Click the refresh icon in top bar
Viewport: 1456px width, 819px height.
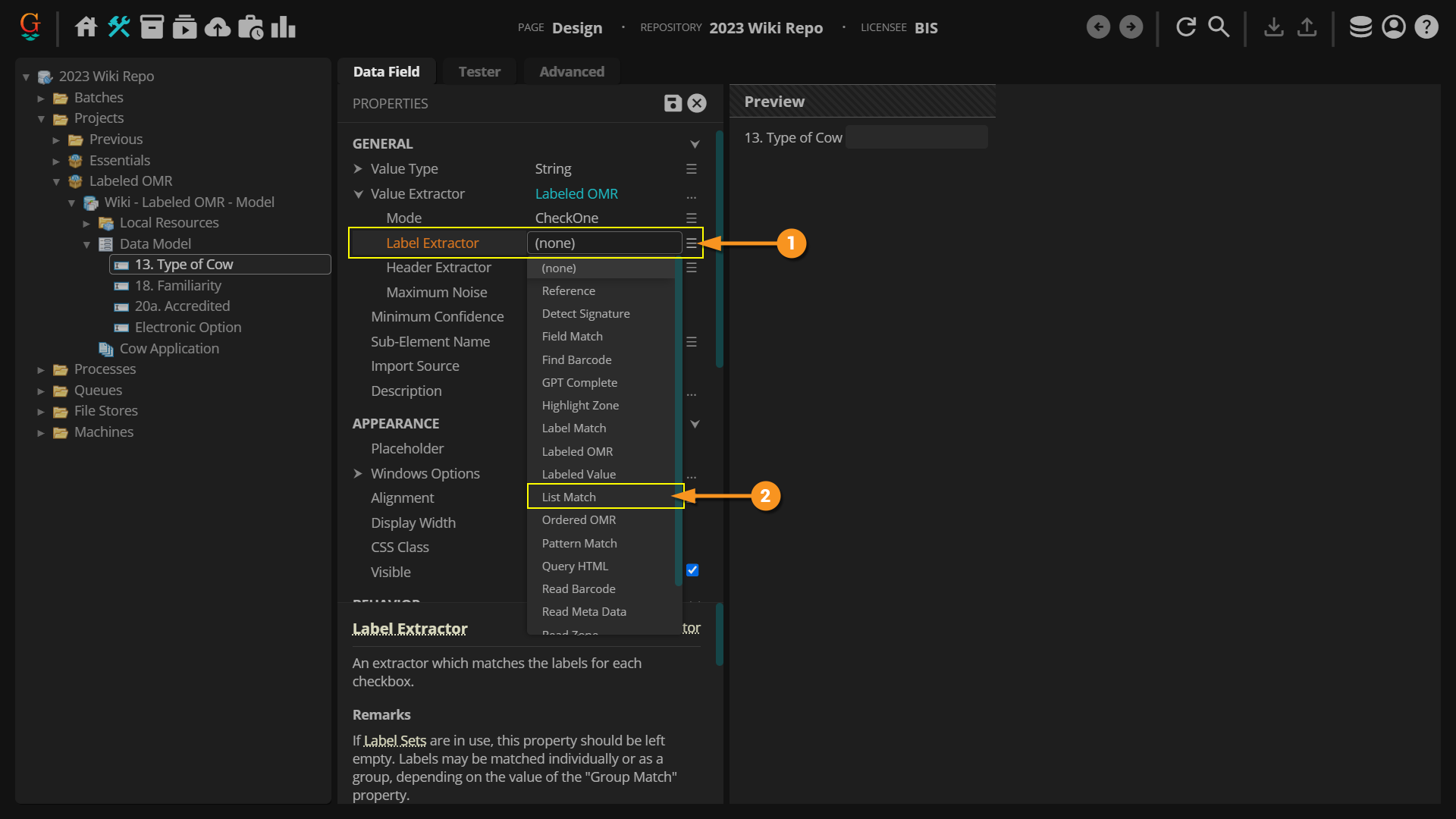[x=1186, y=27]
